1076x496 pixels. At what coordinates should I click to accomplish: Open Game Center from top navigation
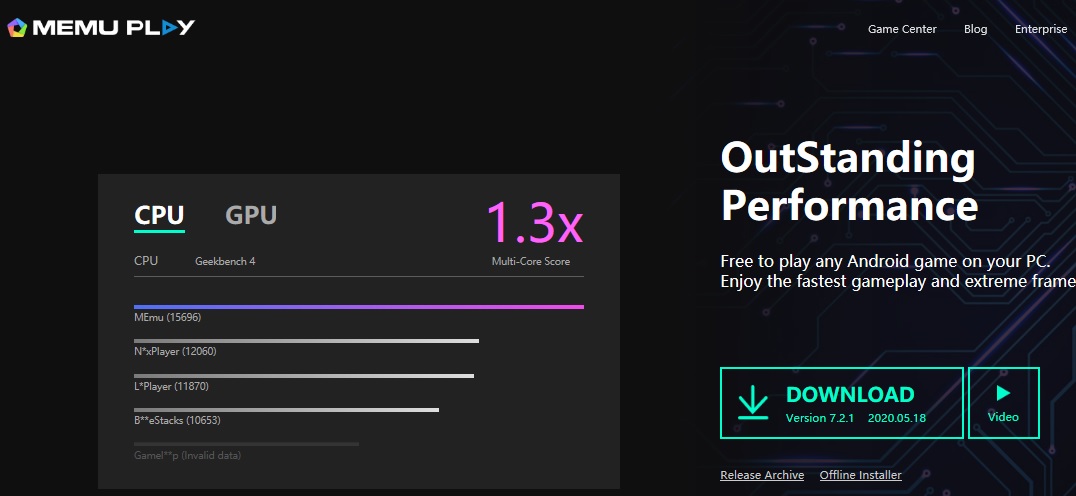pyautogui.click(x=902, y=29)
